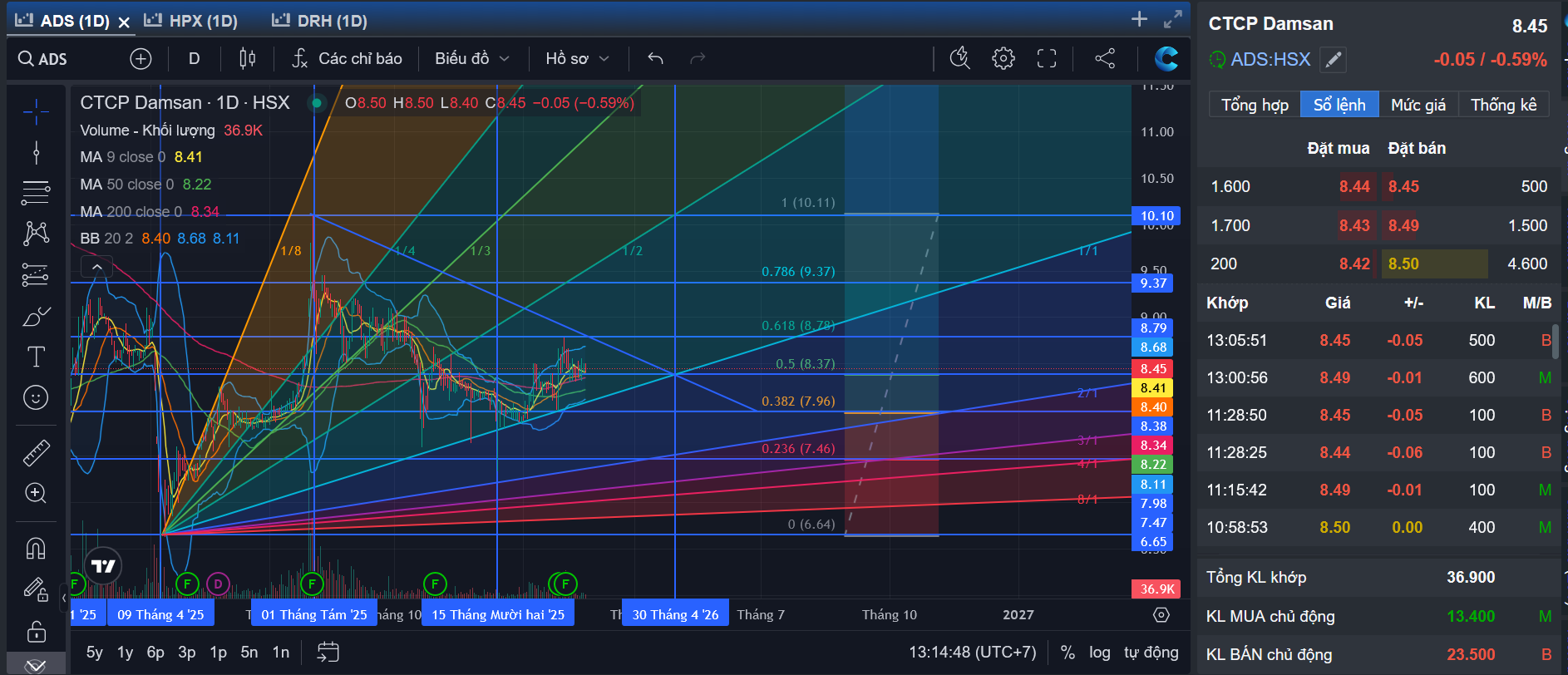
Task: Open the D time interval selector
Action: [x=194, y=58]
